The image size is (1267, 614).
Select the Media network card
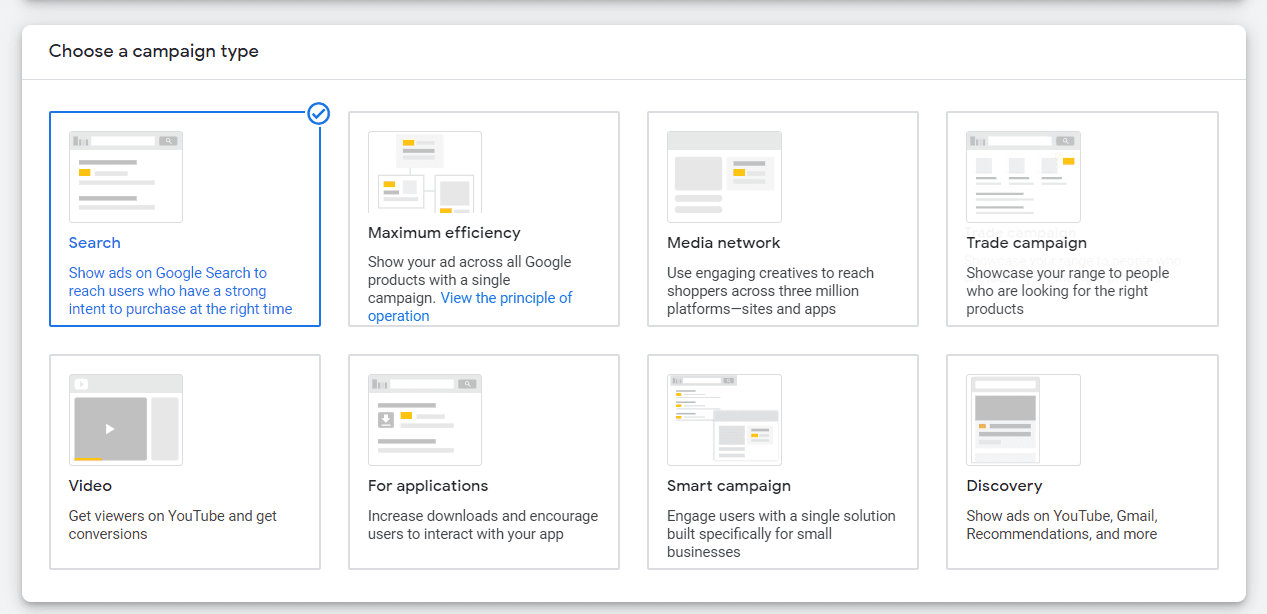coord(783,219)
